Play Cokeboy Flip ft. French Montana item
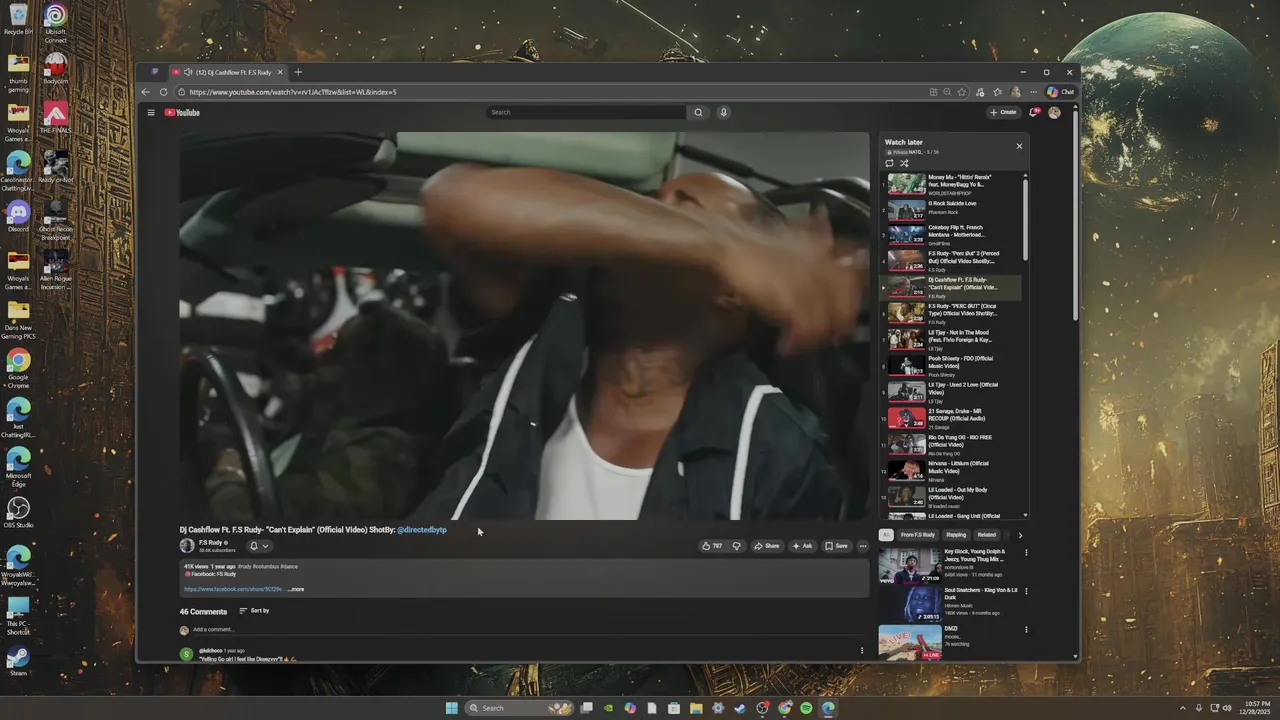This screenshot has width=1280, height=720. click(951, 236)
